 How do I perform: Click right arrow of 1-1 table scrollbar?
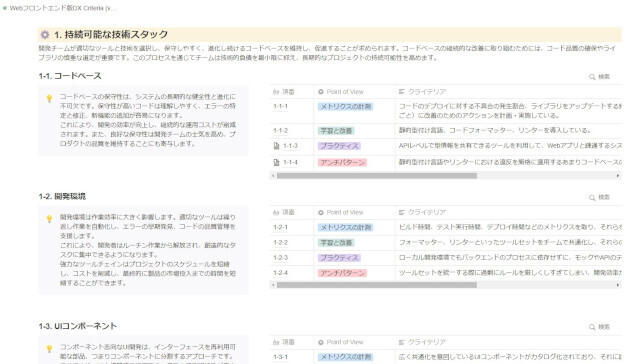tap(618, 176)
